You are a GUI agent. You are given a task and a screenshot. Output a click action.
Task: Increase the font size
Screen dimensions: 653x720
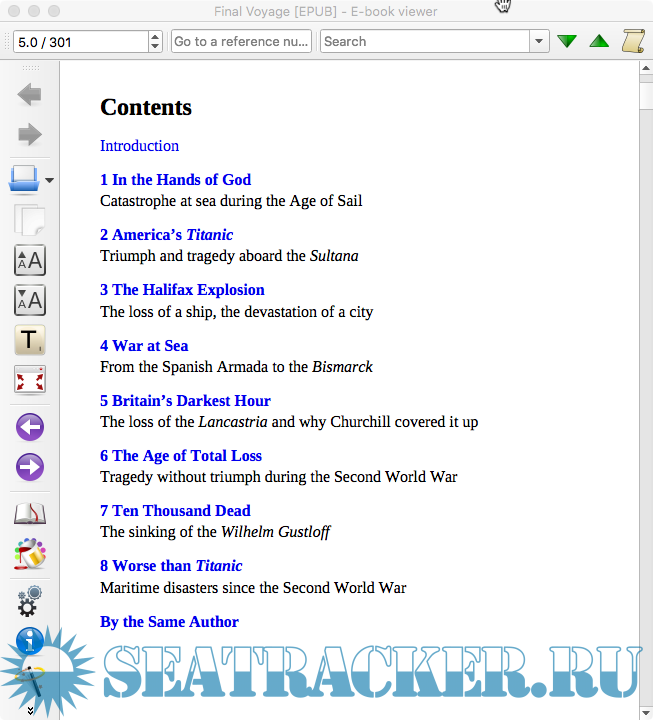pos(30,260)
